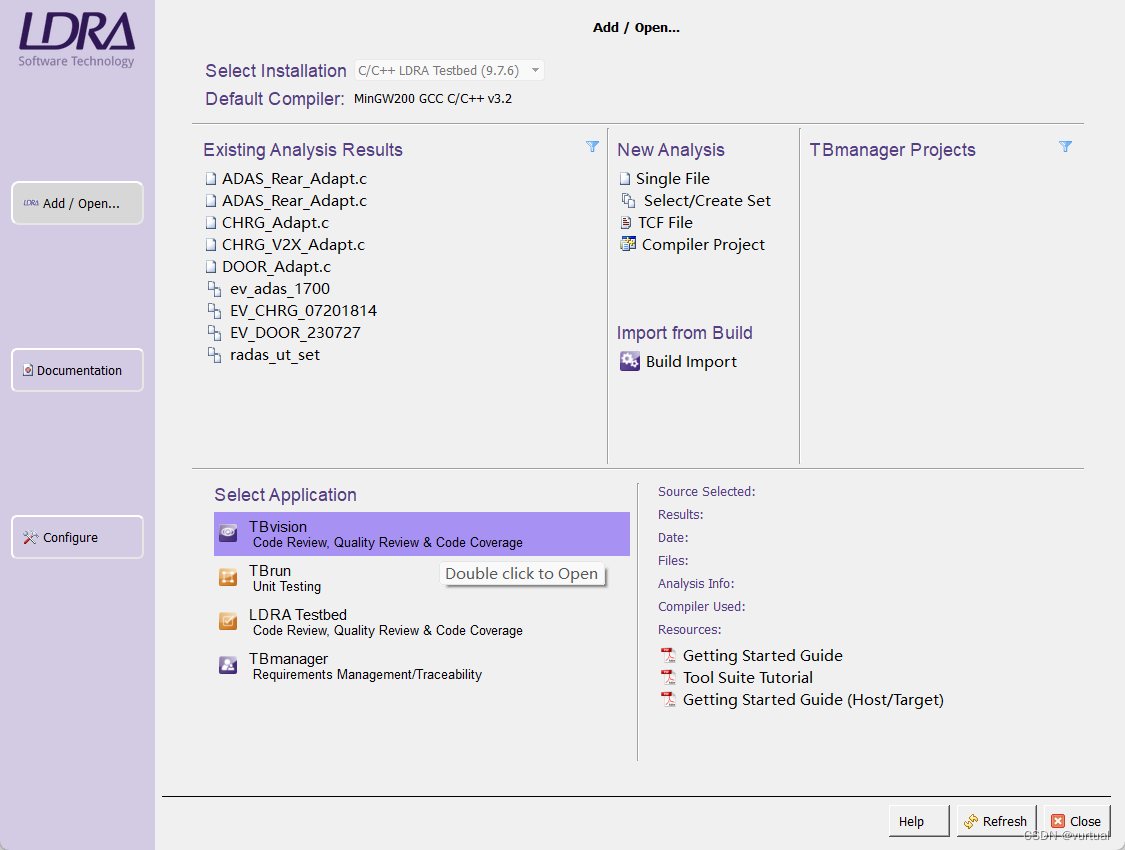The height and width of the screenshot is (850, 1125).
Task: Click the Default Compiler value MinGW200 GCC
Action: point(433,99)
